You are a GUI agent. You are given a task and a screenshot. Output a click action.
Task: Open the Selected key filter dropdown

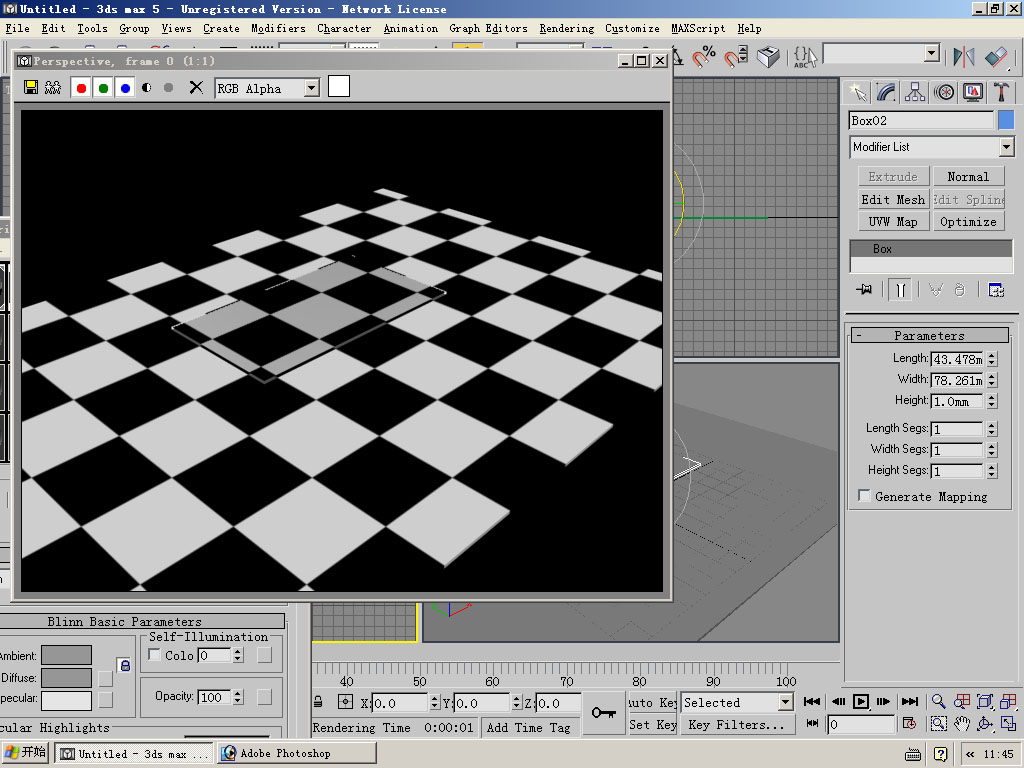786,703
